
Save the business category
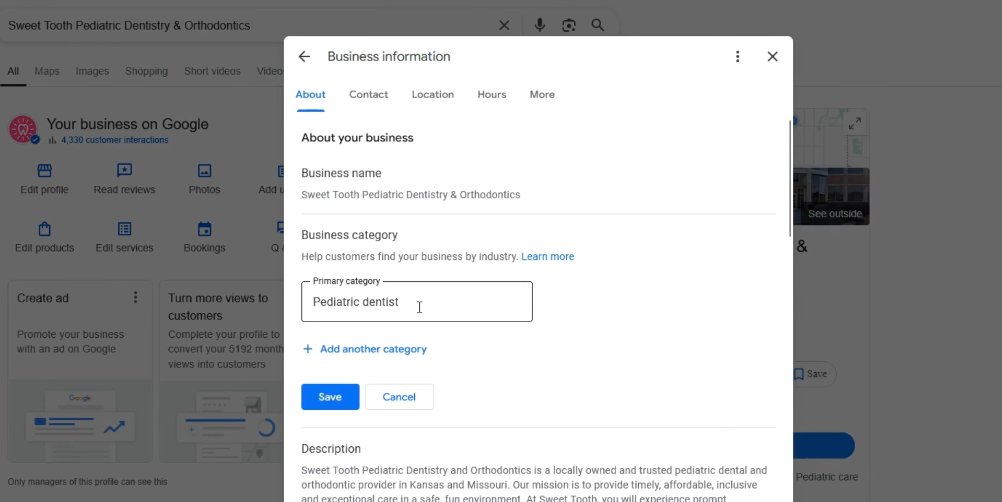point(330,397)
